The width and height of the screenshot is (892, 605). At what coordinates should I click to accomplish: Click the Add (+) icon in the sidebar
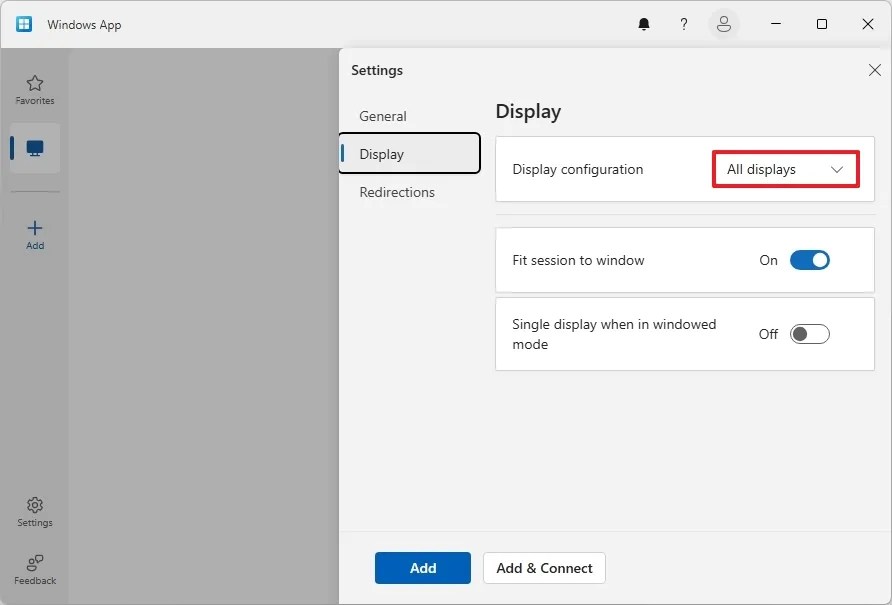point(34,233)
